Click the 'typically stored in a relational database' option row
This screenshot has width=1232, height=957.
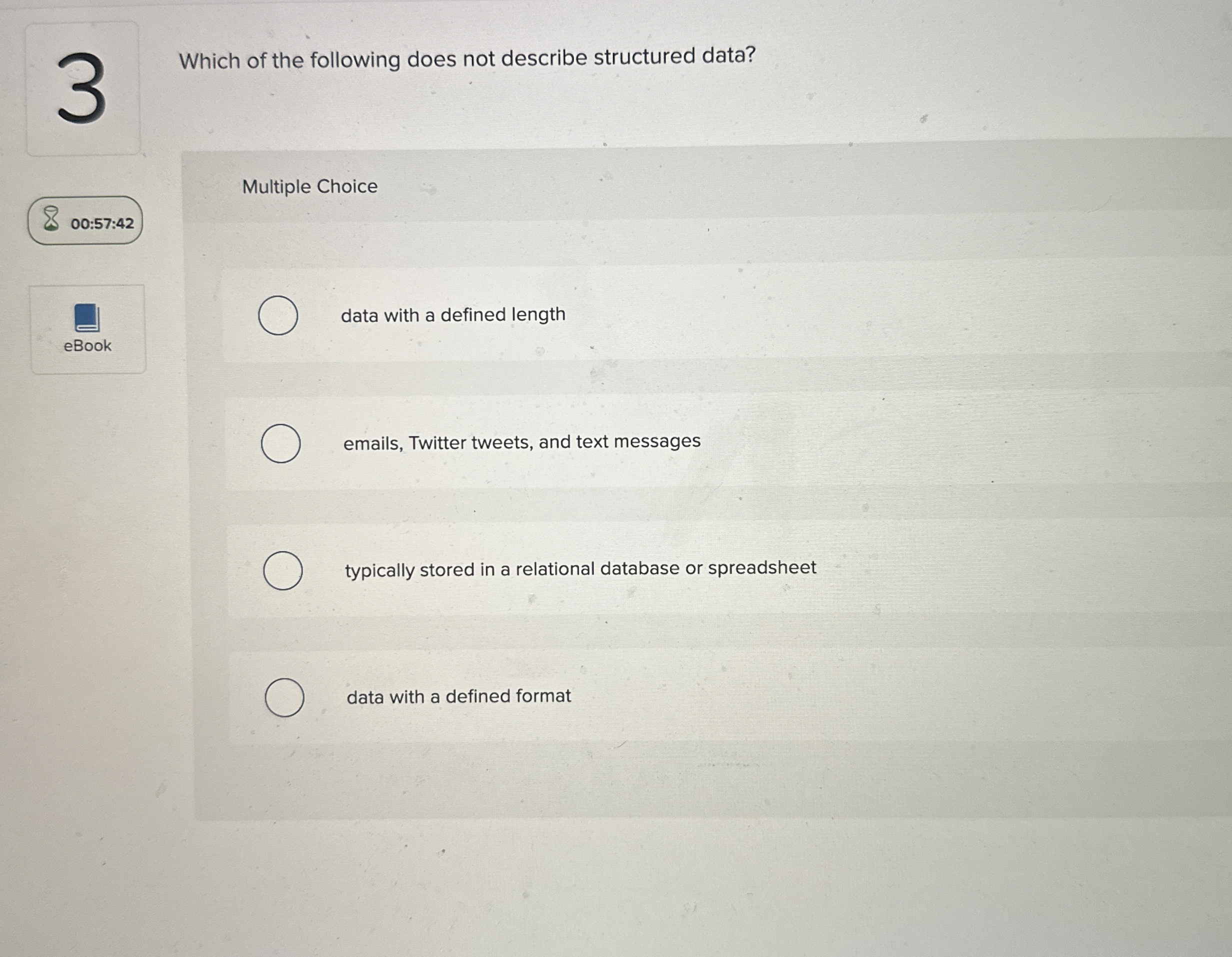(580, 569)
